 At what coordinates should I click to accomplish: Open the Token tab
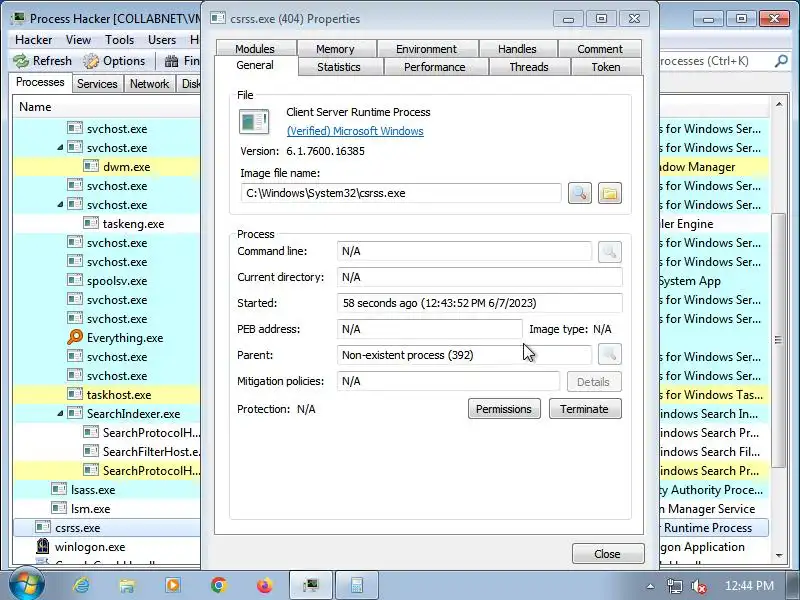click(x=606, y=67)
